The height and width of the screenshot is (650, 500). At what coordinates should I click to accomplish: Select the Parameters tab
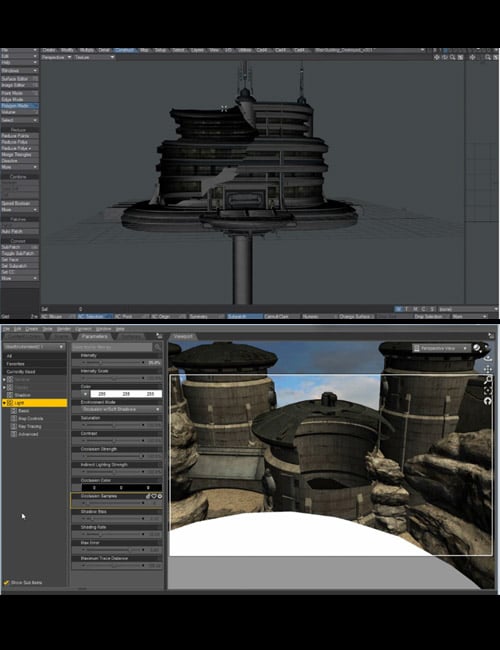(x=95, y=336)
